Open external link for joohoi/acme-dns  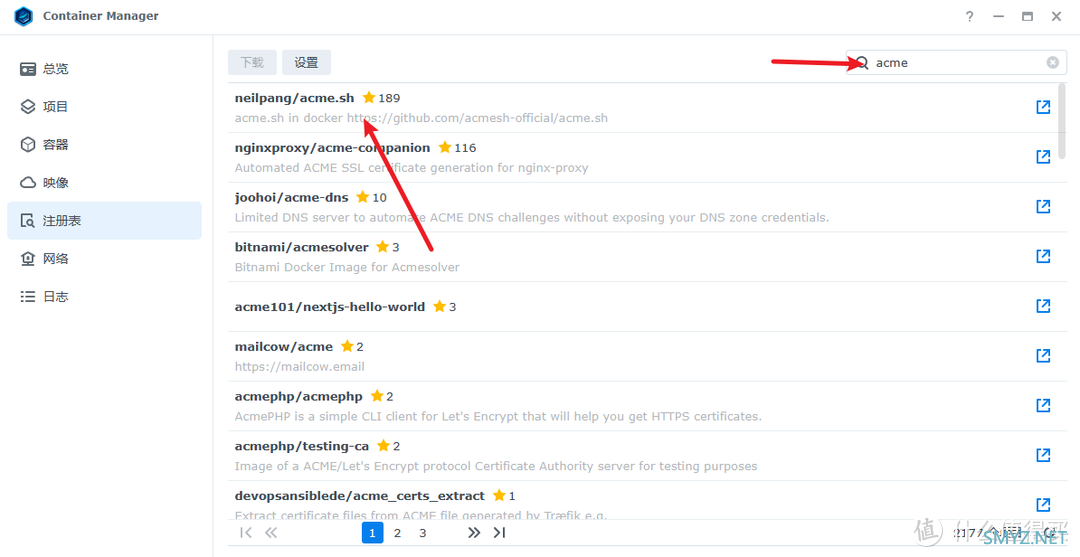[1043, 206]
